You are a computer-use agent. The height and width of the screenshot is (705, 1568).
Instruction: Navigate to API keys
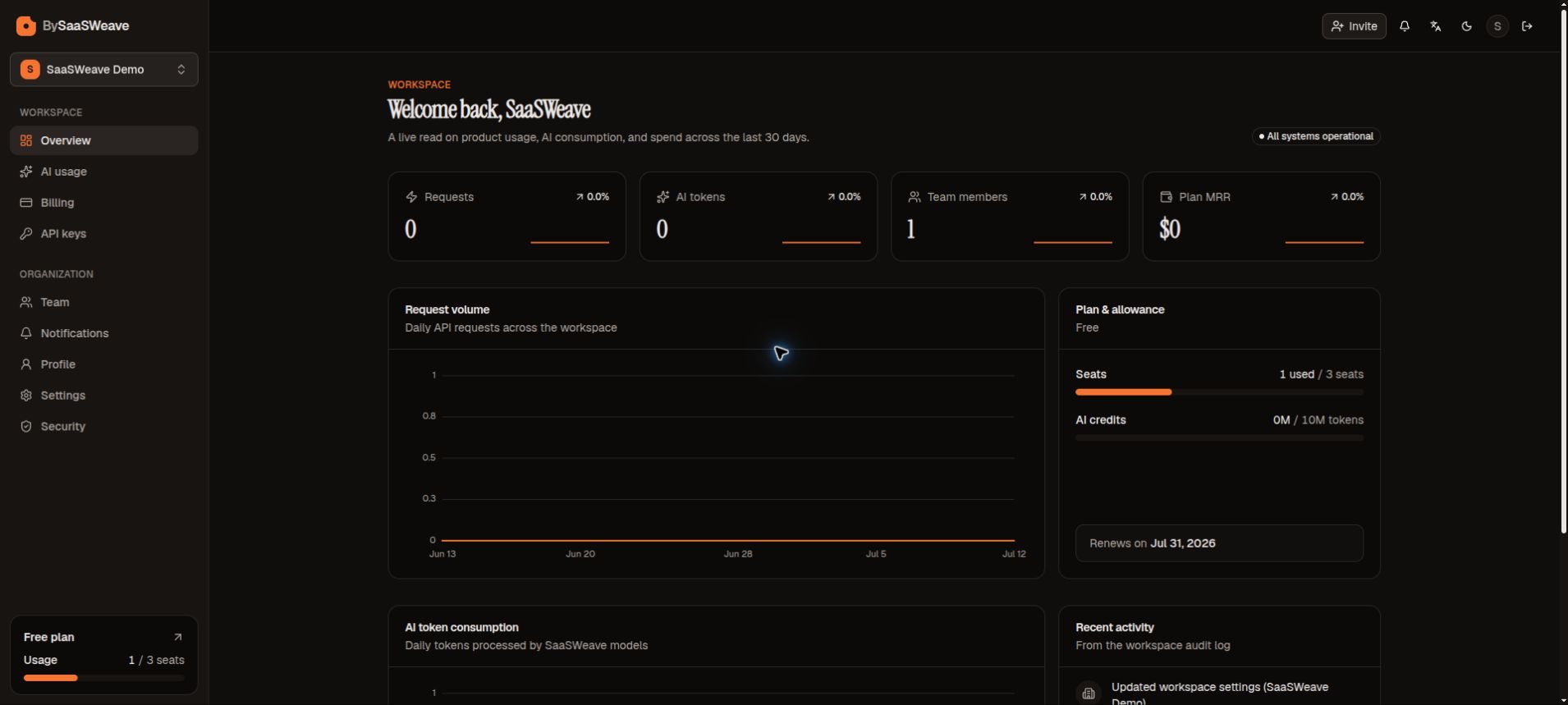point(104,234)
